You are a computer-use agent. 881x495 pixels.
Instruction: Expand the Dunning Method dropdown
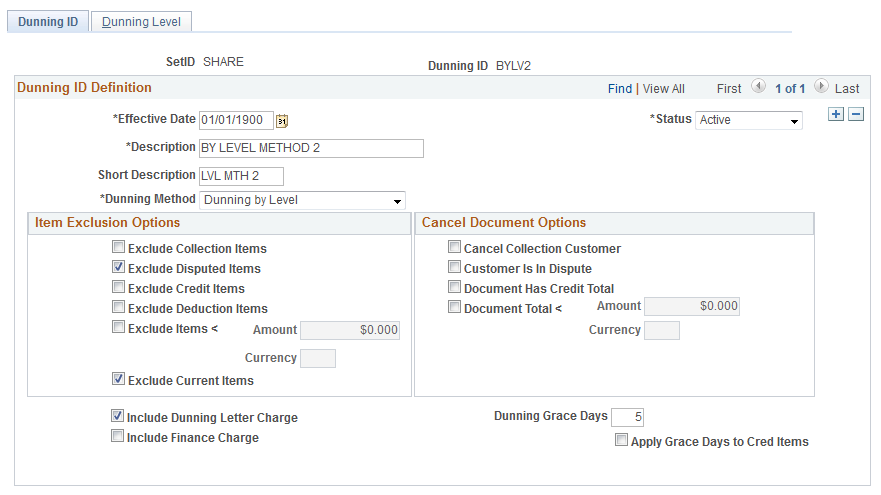pyautogui.click(x=302, y=200)
